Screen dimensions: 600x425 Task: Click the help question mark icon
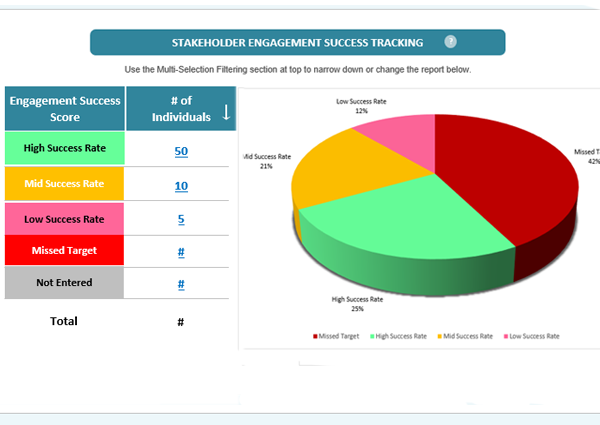pos(450,42)
